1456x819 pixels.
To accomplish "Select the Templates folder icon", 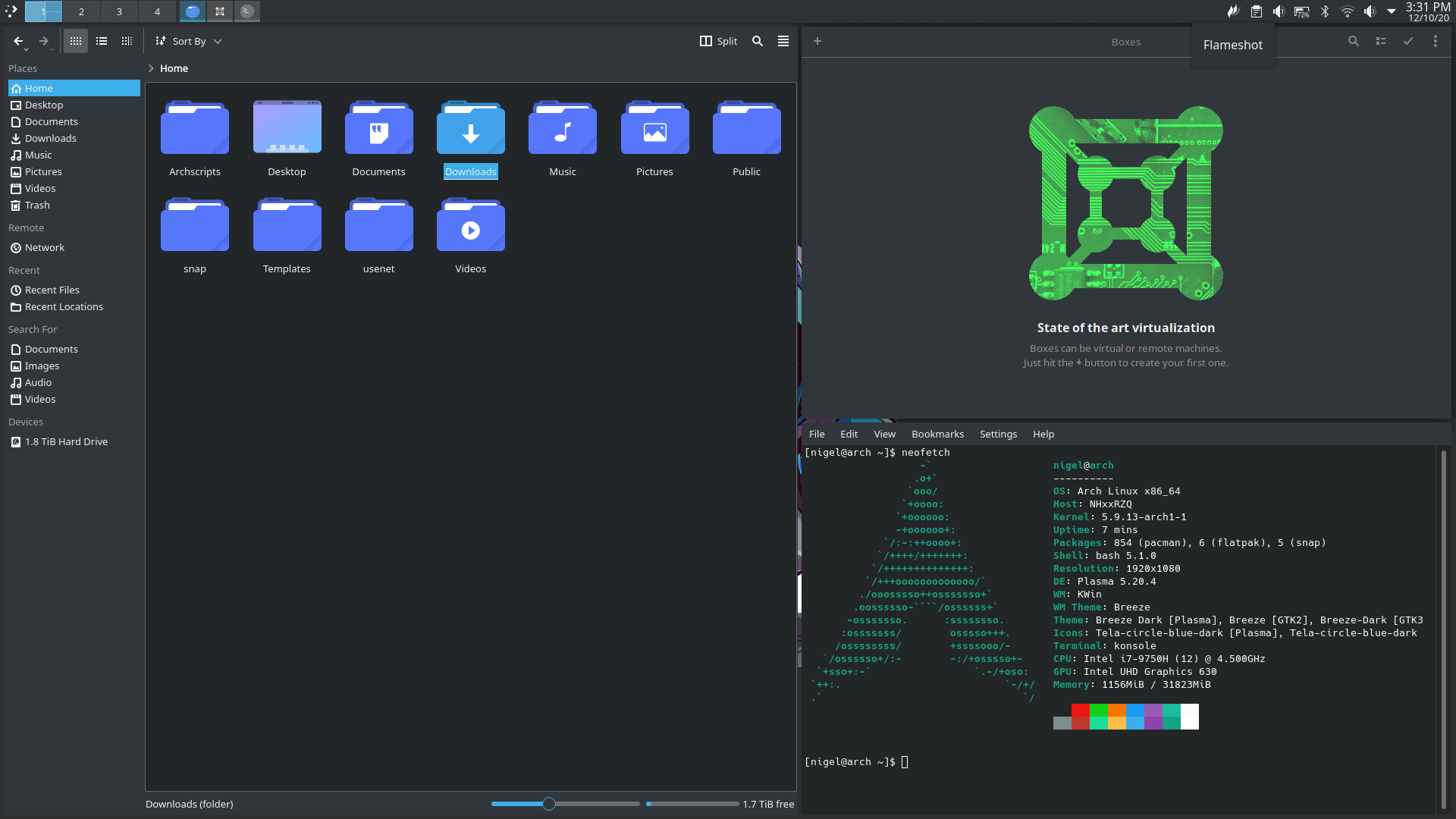I will pos(287,224).
